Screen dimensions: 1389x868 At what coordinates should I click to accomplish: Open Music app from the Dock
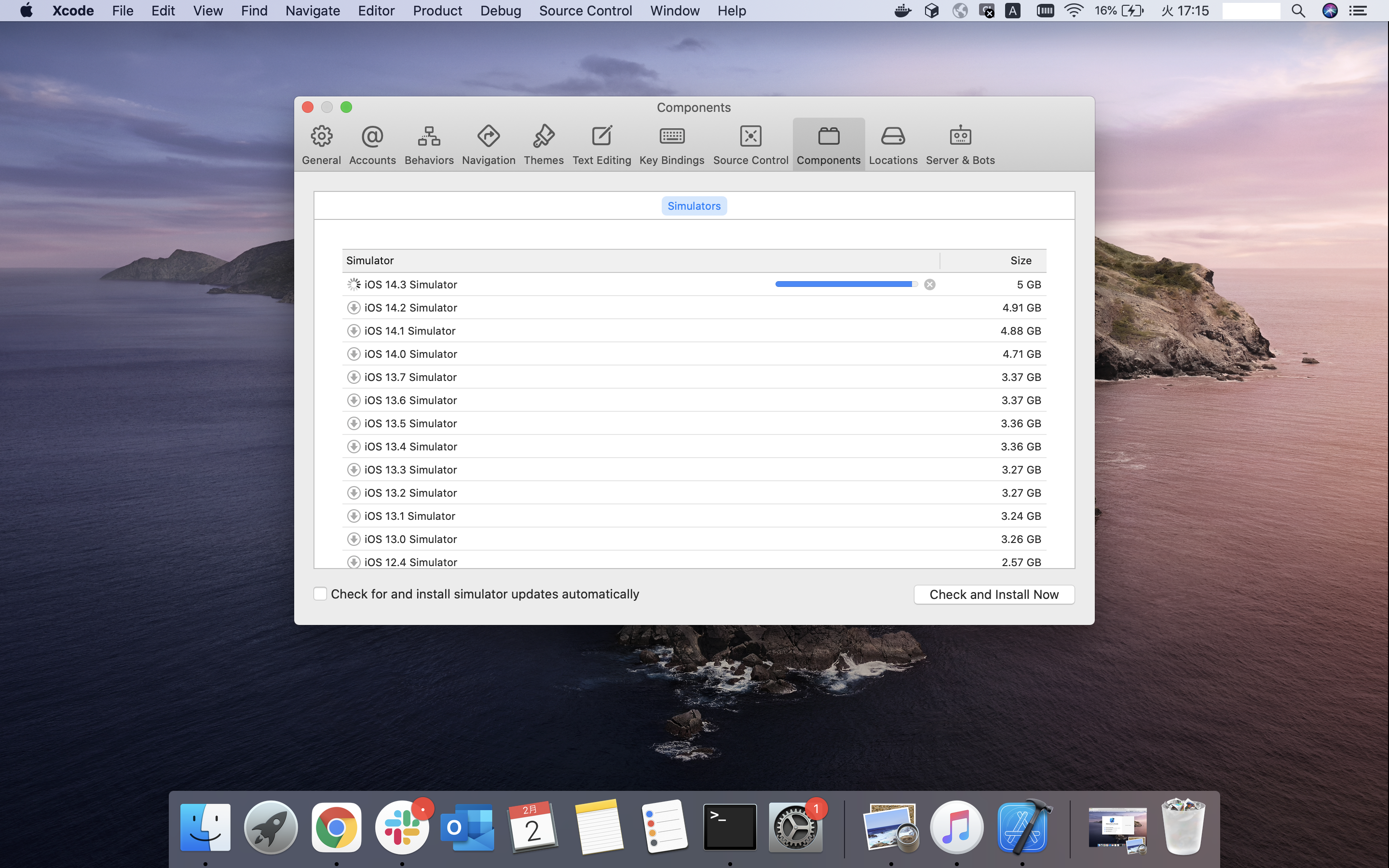(957, 827)
